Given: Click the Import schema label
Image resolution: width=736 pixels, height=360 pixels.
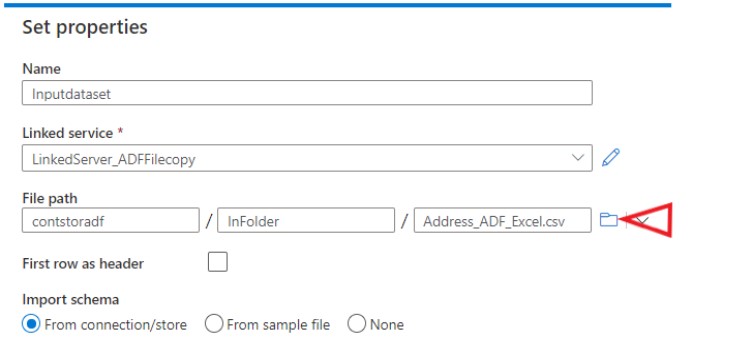Looking at the screenshot, I should (70, 299).
